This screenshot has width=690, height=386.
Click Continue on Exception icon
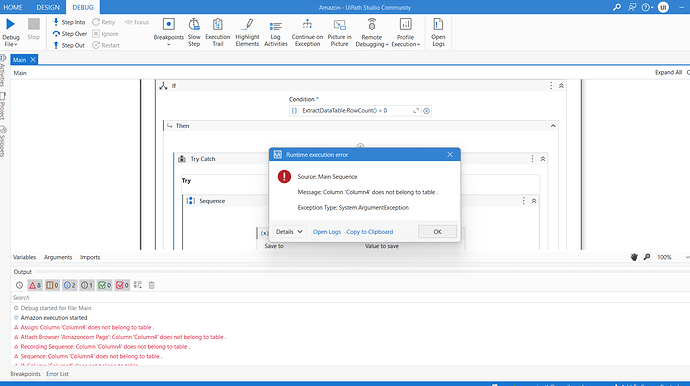coord(307,25)
